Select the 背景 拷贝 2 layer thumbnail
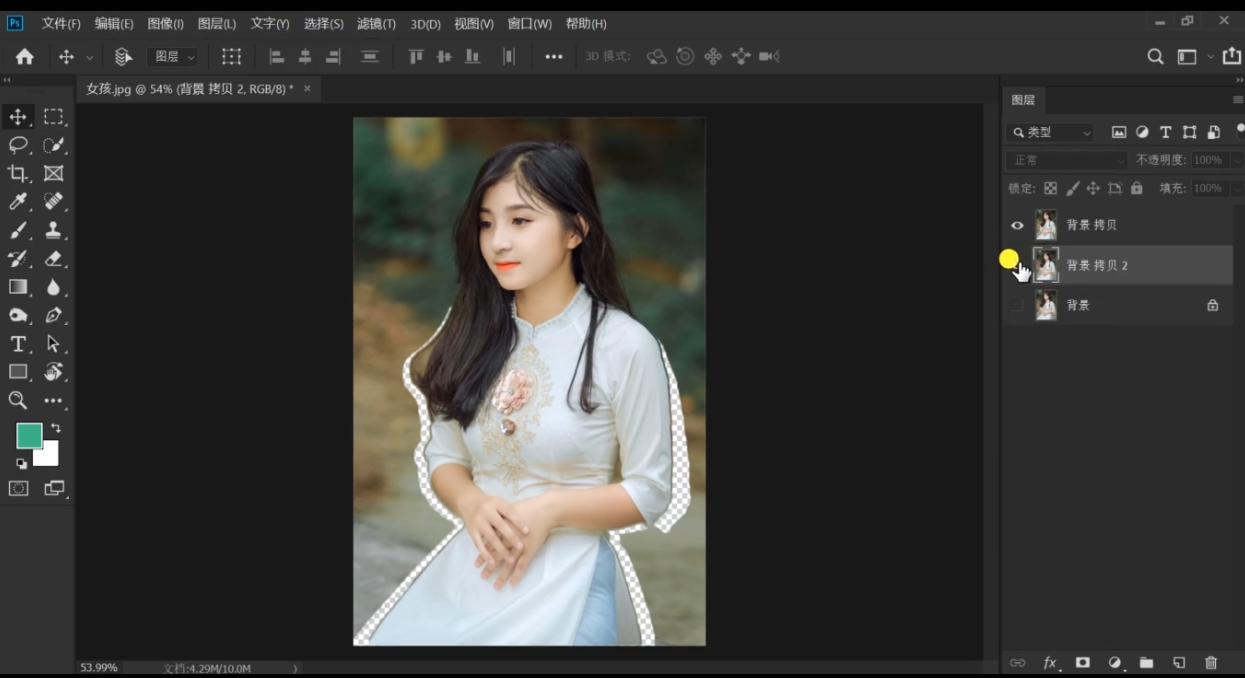This screenshot has height=678, width=1245. click(x=1046, y=265)
